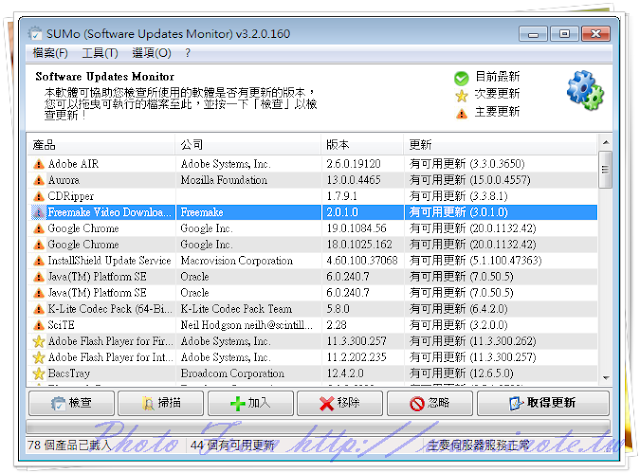Click the warning icon beside Adobe AIR
This screenshot has width=640, height=473.
tap(39, 164)
